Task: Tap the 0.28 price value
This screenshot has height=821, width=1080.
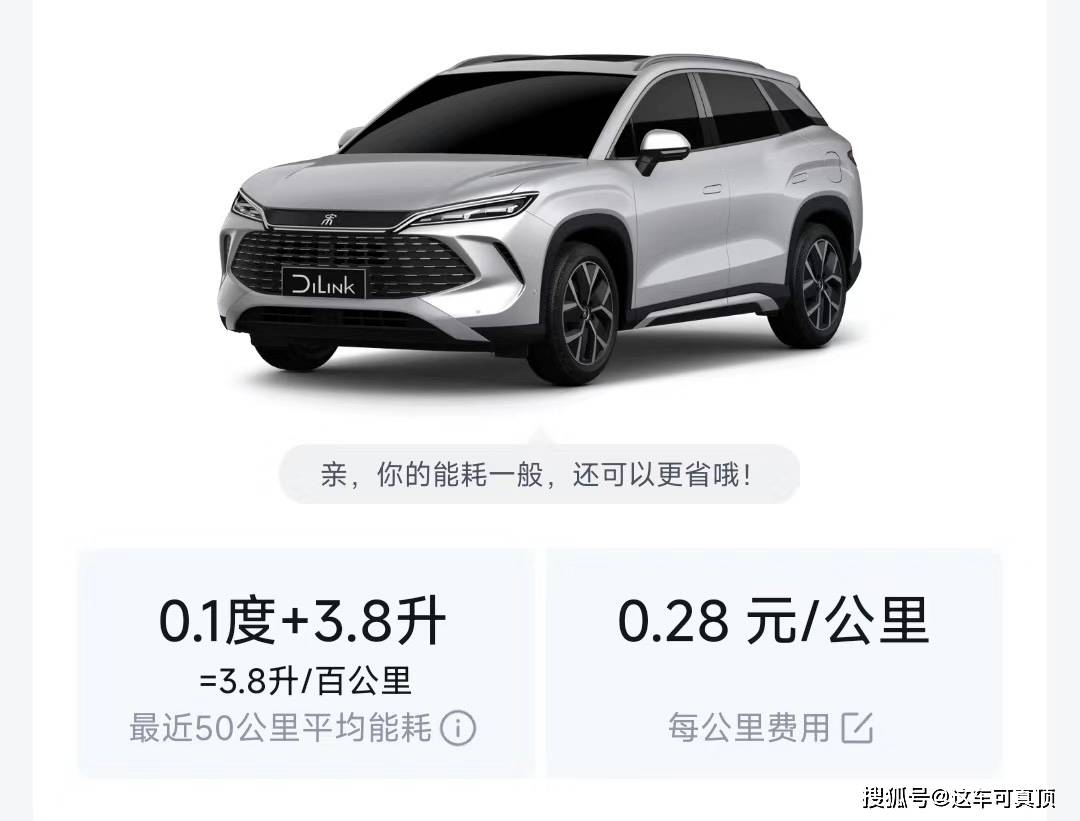Action: coord(672,621)
